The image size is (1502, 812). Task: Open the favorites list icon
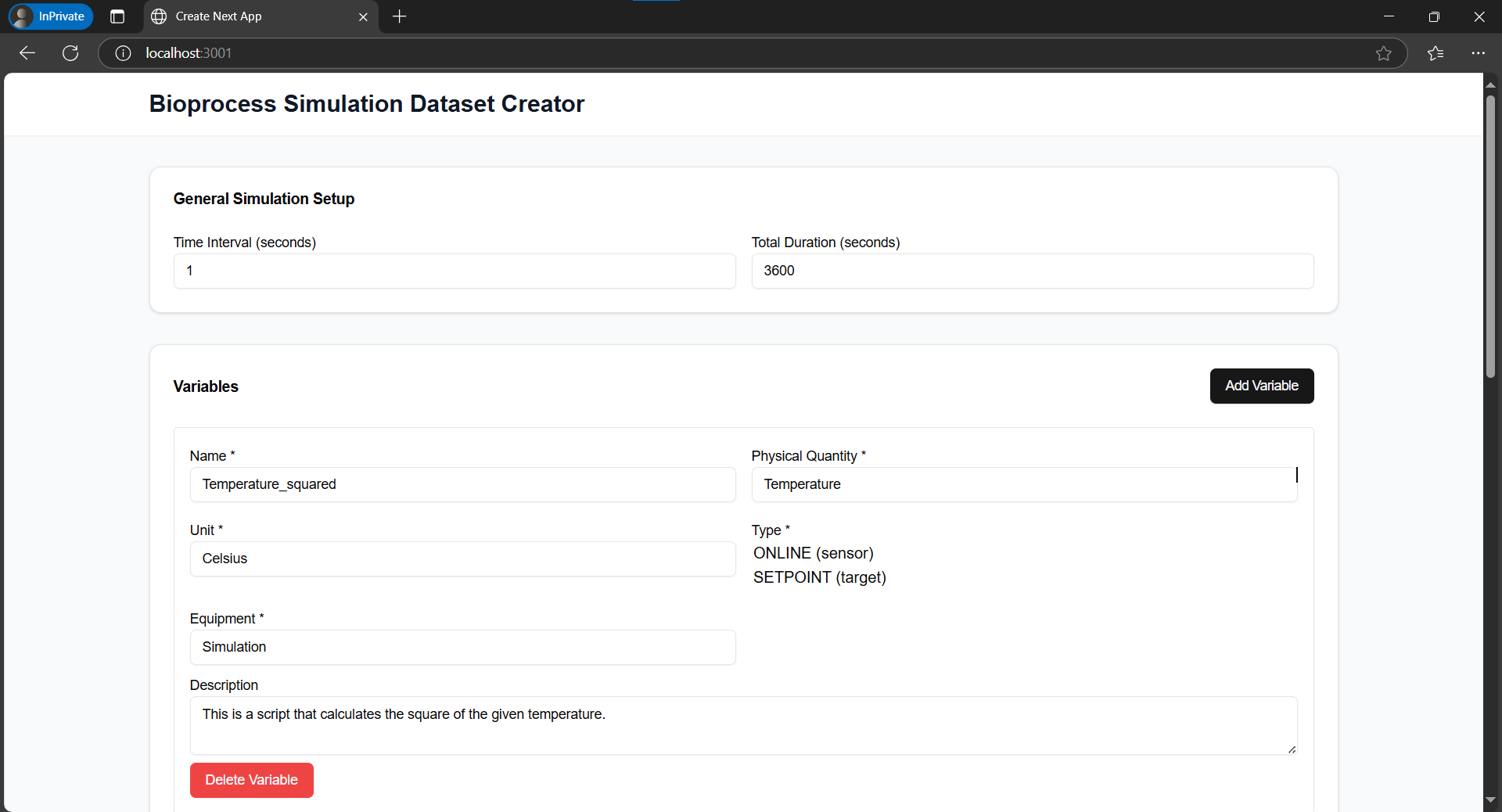(x=1436, y=53)
